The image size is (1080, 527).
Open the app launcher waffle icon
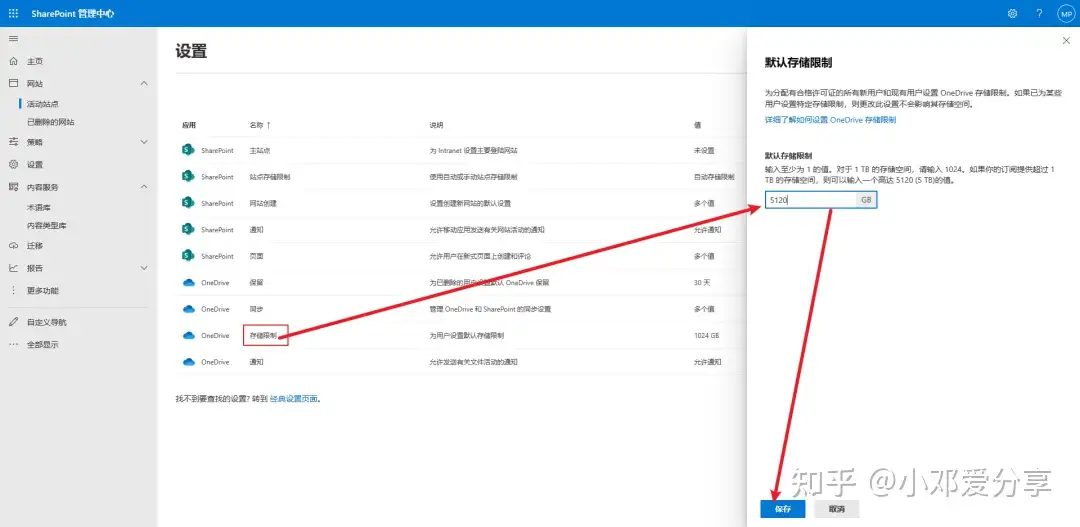click(x=13, y=13)
